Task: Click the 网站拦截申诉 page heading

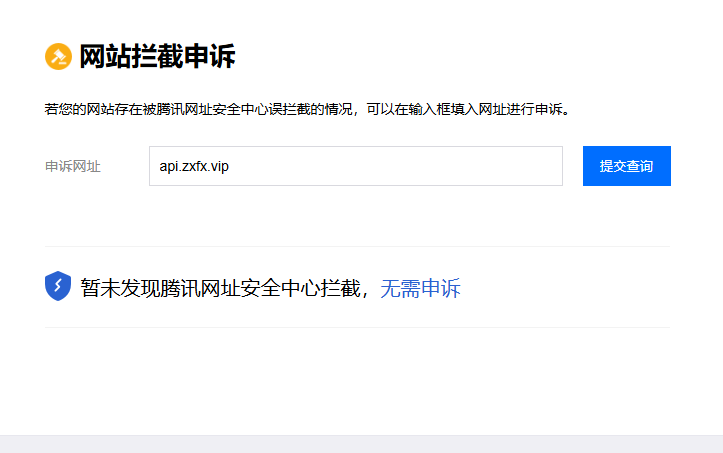Action: pyautogui.click(x=157, y=56)
